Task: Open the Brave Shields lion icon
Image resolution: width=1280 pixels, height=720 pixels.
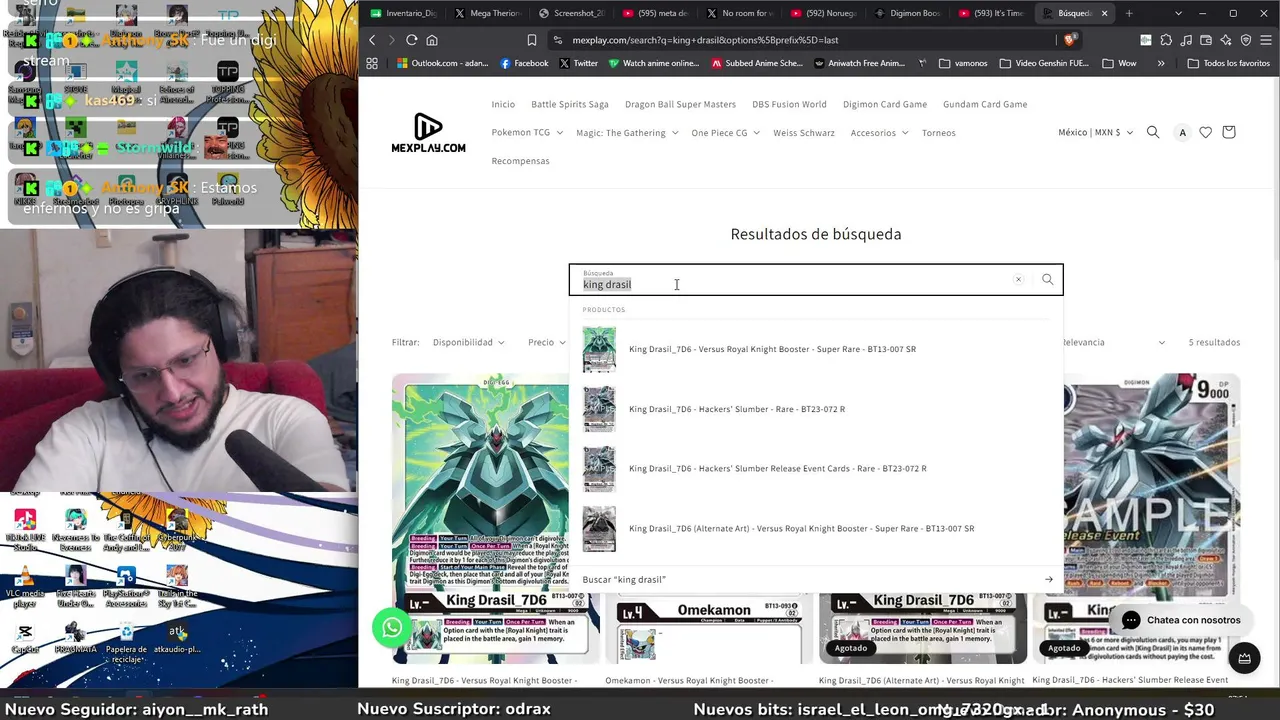Action: [x=1070, y=40]
